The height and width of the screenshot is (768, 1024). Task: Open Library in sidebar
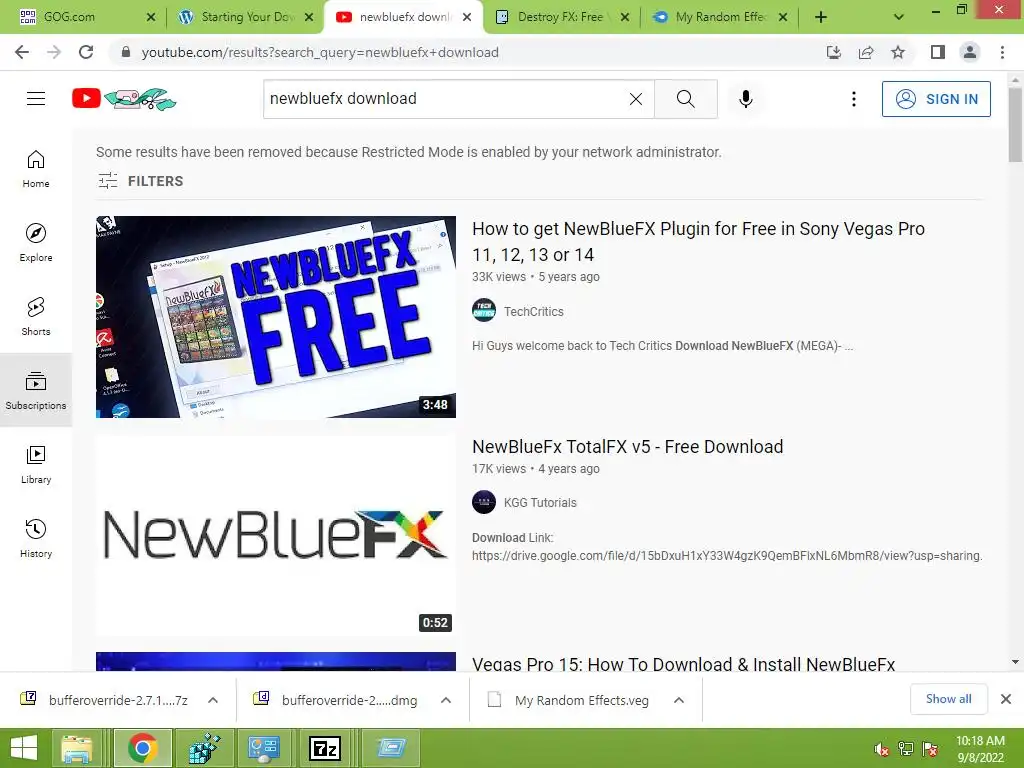(x=36, y=464)
